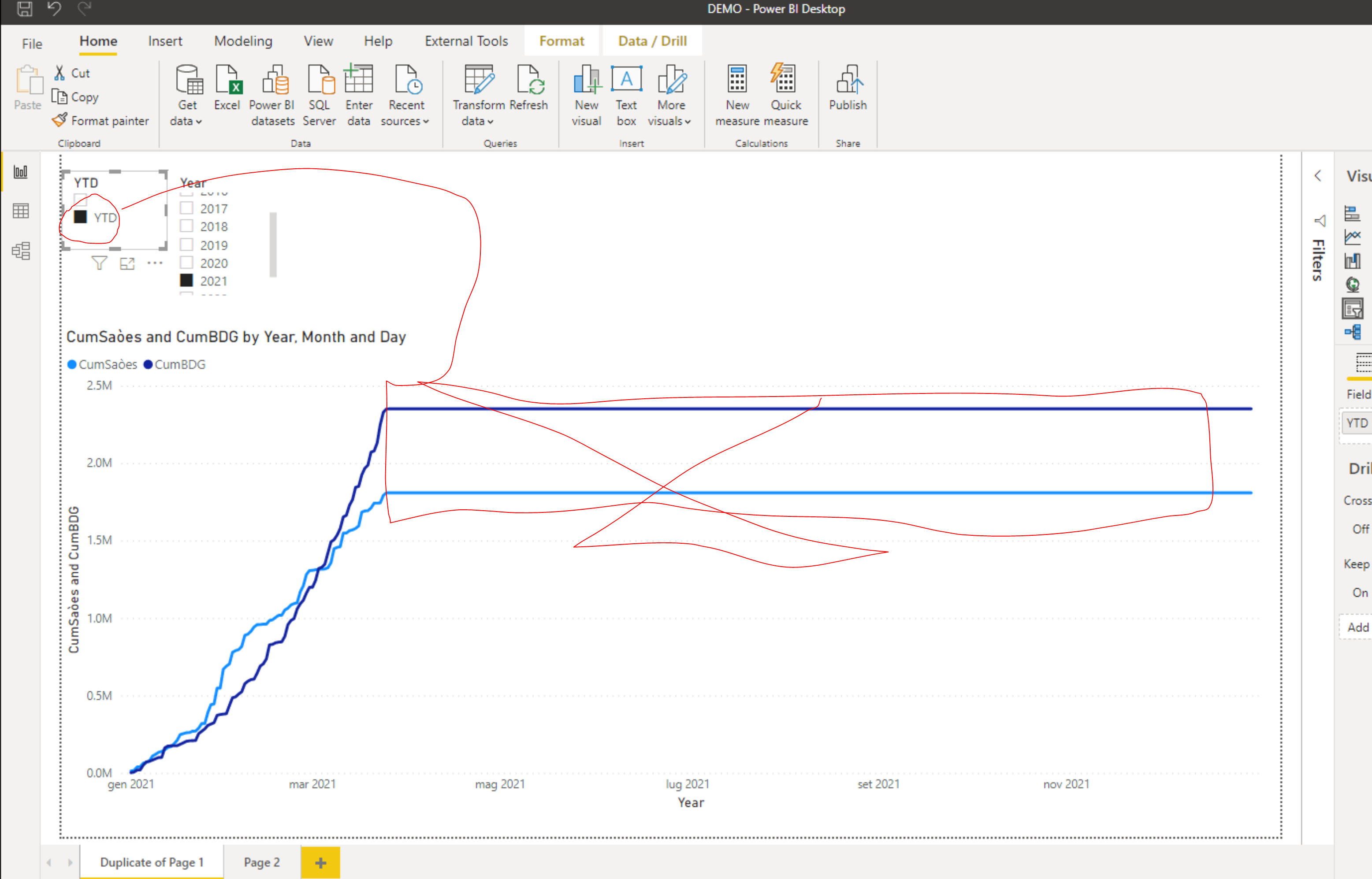The height and width of the screenshot is (879, 1372).
Task: Click the Save icon in title bar
Action: point(25,8)
